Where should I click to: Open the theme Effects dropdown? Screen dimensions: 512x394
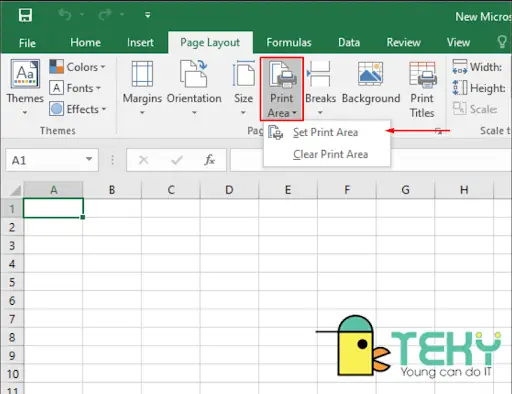coord(78,109)
